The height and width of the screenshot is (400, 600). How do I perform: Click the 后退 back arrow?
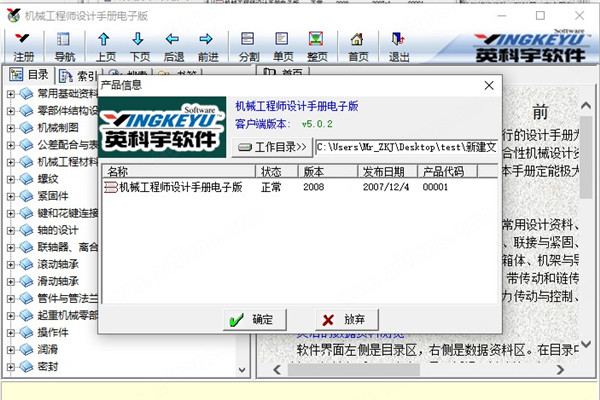point(173,46)
